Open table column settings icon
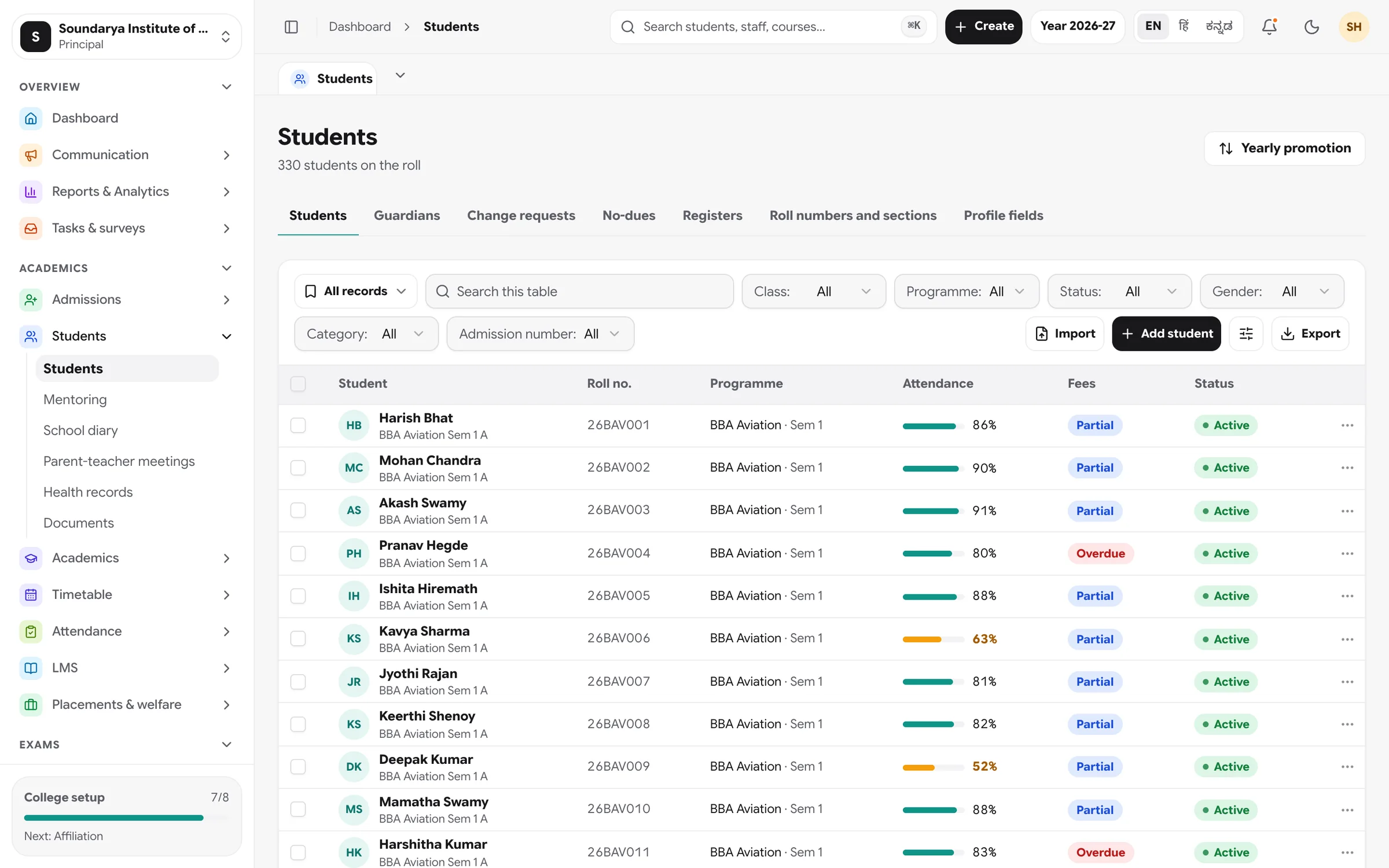1389x868 pixels. (x=1246, y=333)
